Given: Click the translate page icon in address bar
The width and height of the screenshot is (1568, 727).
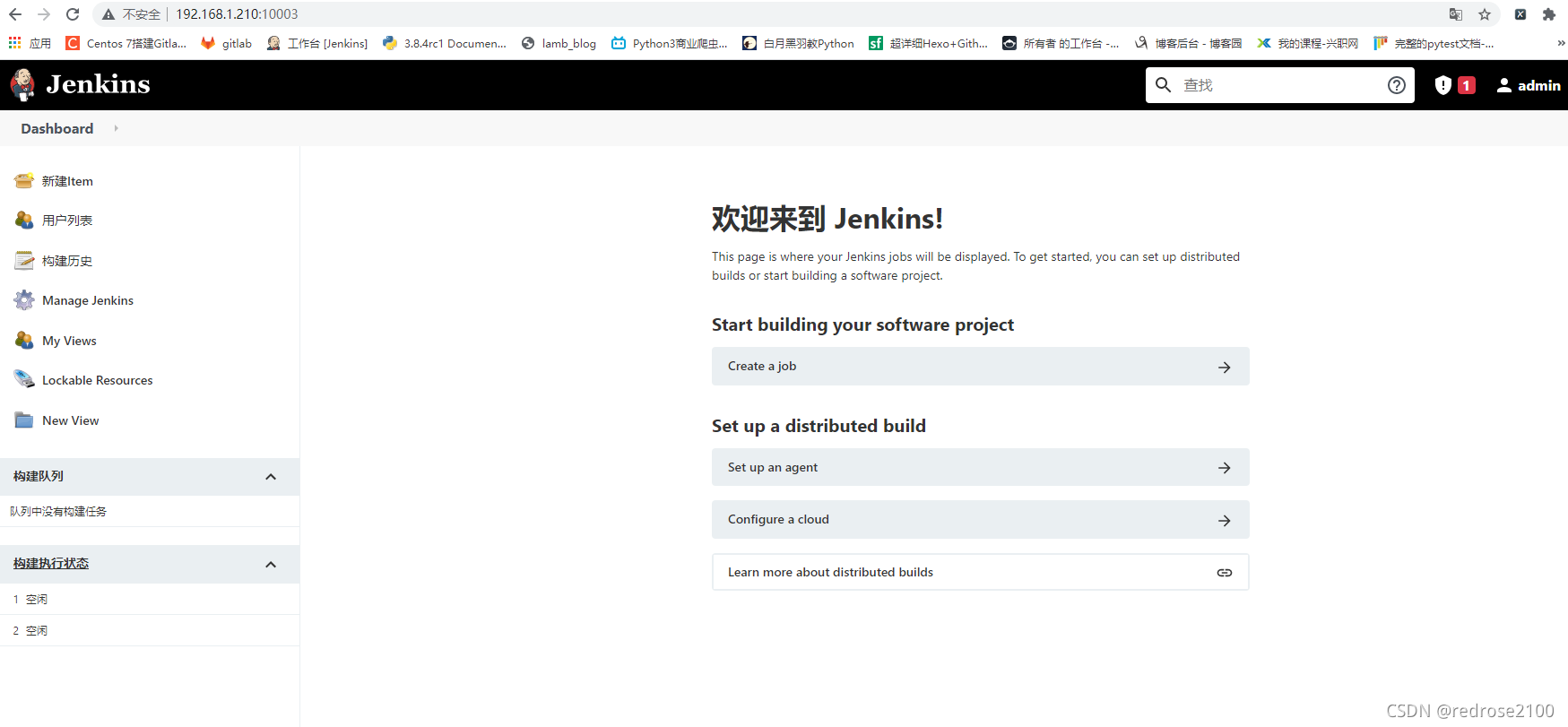Looking at the screenshot, I should click(x=1456, y=14).
